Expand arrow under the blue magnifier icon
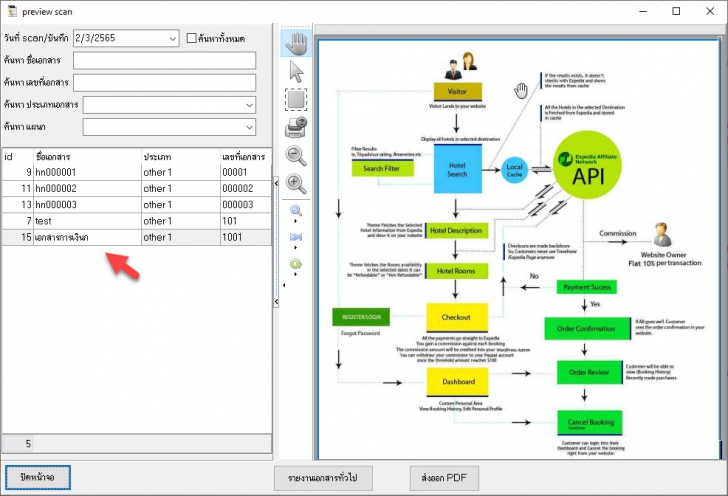Screen dimensions: 728x496 296,221
